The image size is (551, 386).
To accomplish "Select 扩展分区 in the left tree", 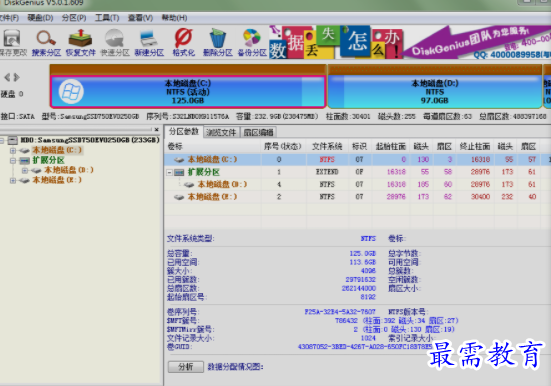I will point(48,160).
